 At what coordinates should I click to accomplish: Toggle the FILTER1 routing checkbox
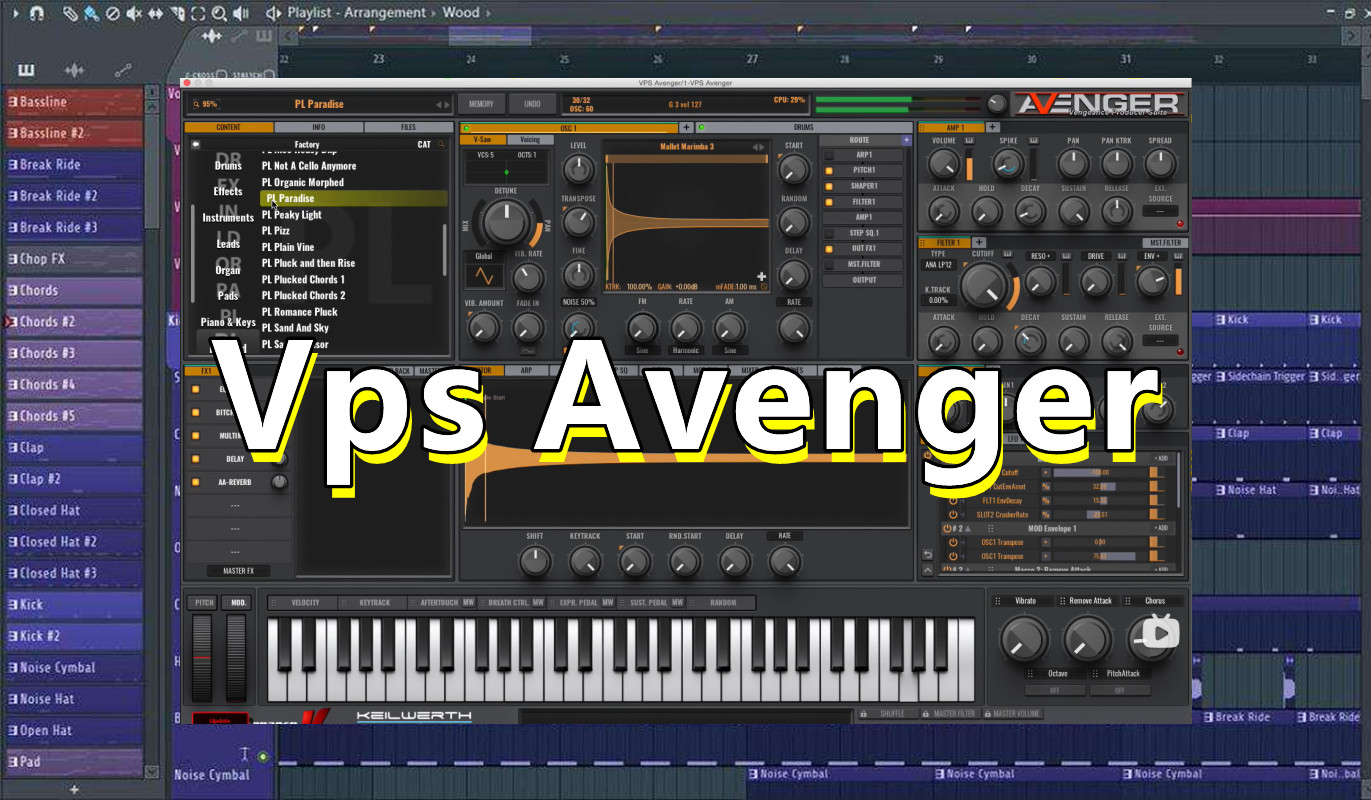click(828, 202)
